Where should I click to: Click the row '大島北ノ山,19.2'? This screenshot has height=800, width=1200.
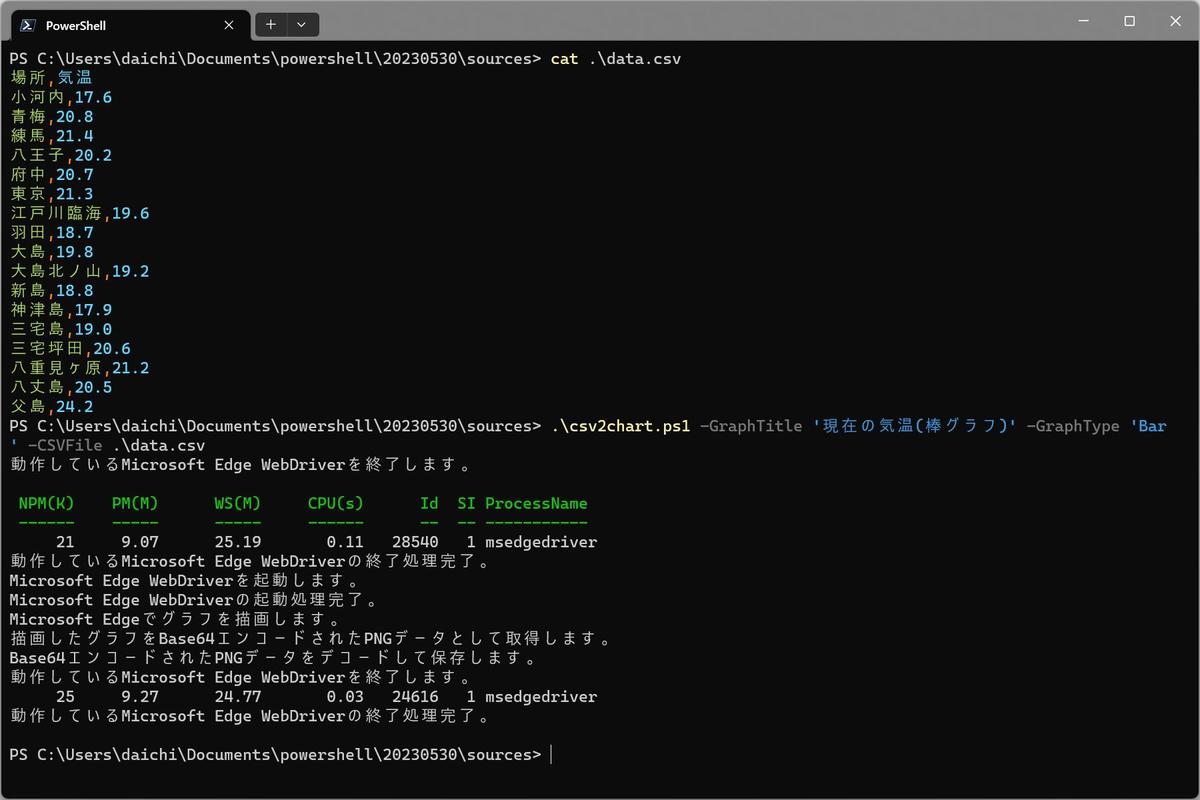click(x=80, y=271)
